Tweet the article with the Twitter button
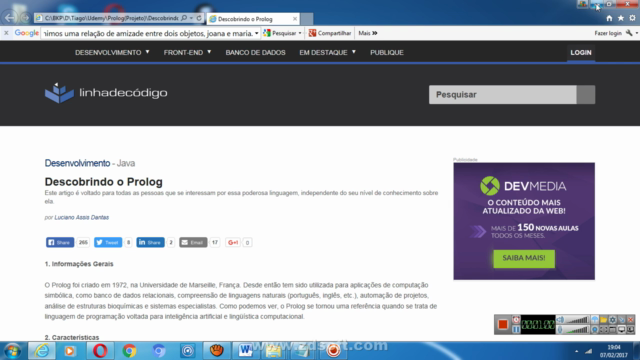Viewport: 640px width, 360px height. click(108, 242)
